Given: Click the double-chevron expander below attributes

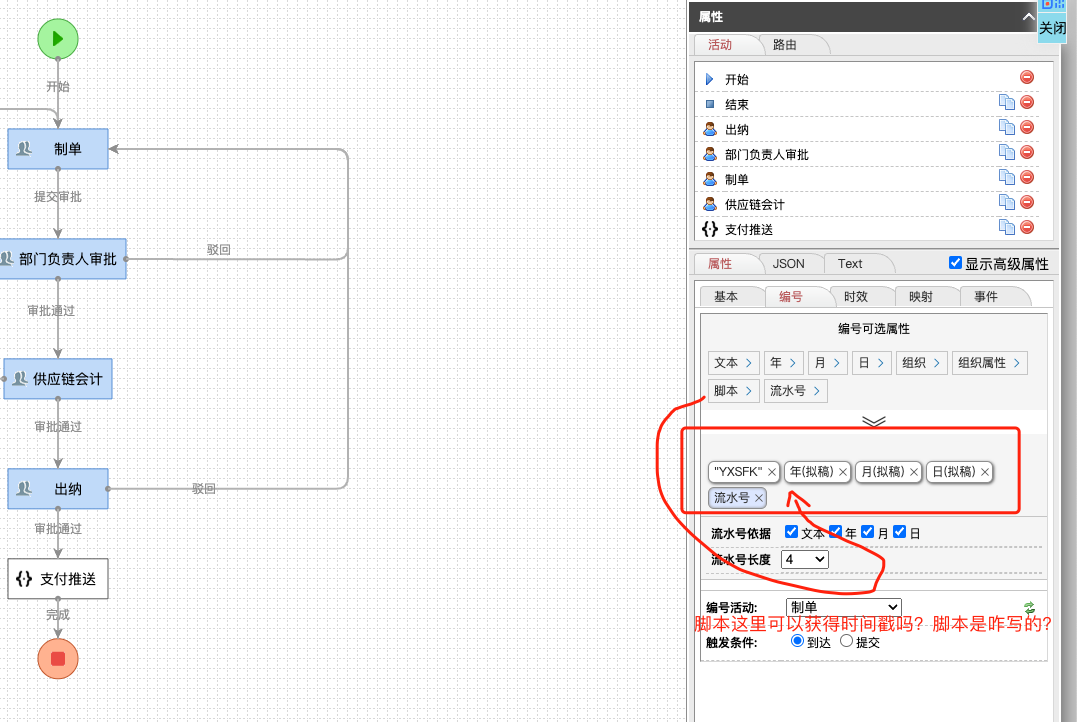Looking at the screenshot, I should coord(874,421).
